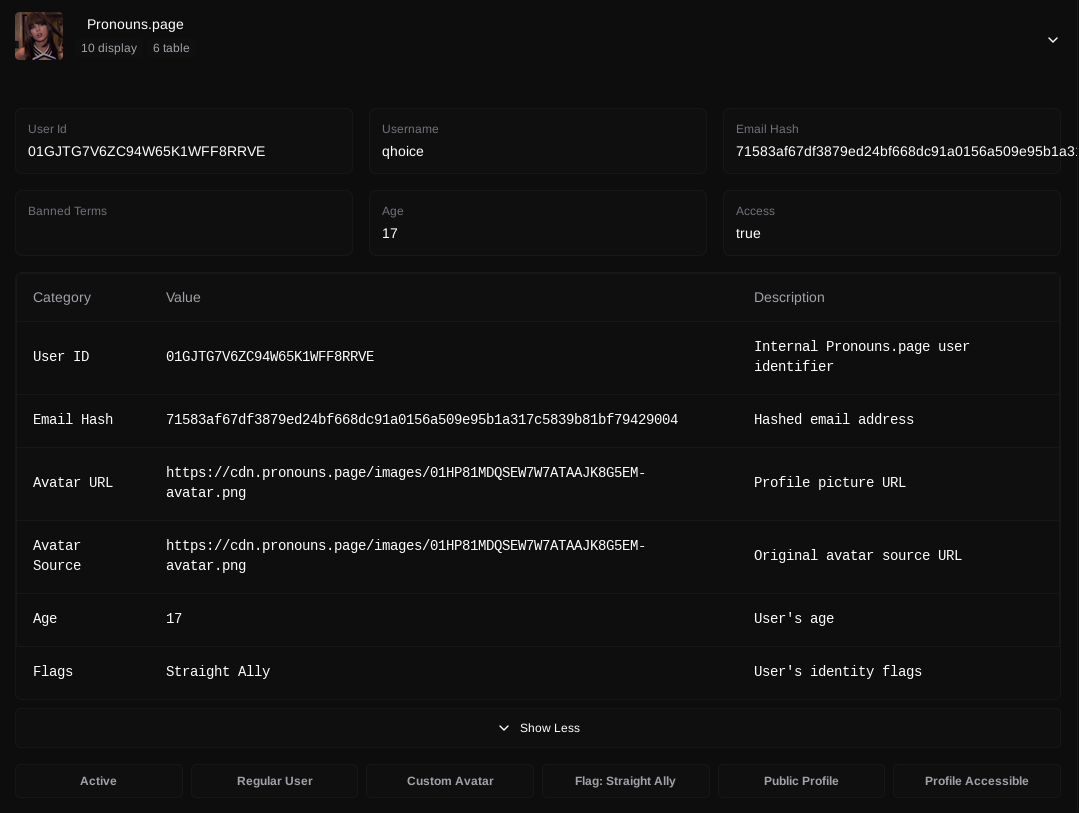Open the 10 display tab

click(x=109, y=48)
